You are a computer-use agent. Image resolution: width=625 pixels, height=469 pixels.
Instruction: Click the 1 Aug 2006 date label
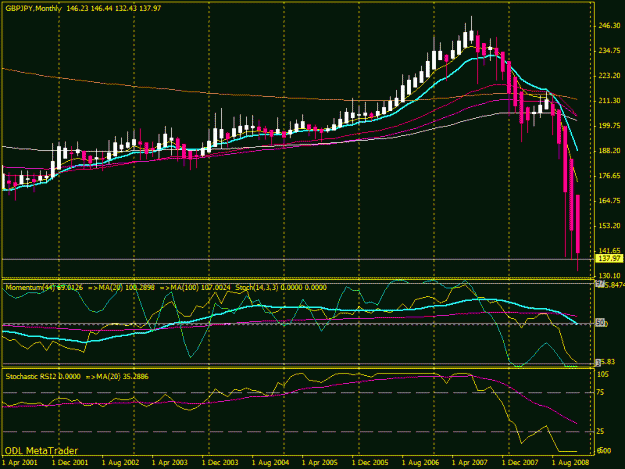click(x=420, y=463)
